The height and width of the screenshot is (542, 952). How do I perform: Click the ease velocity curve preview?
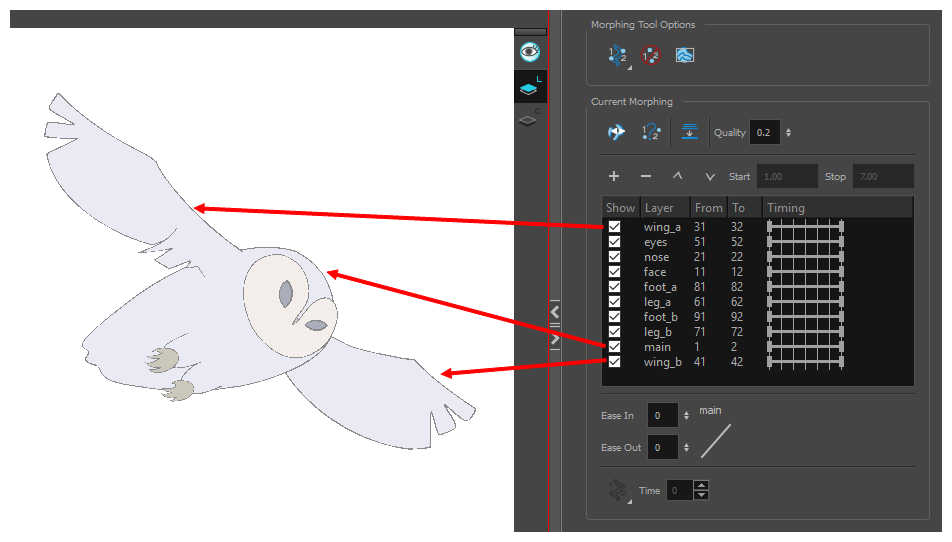pos(716,441)
